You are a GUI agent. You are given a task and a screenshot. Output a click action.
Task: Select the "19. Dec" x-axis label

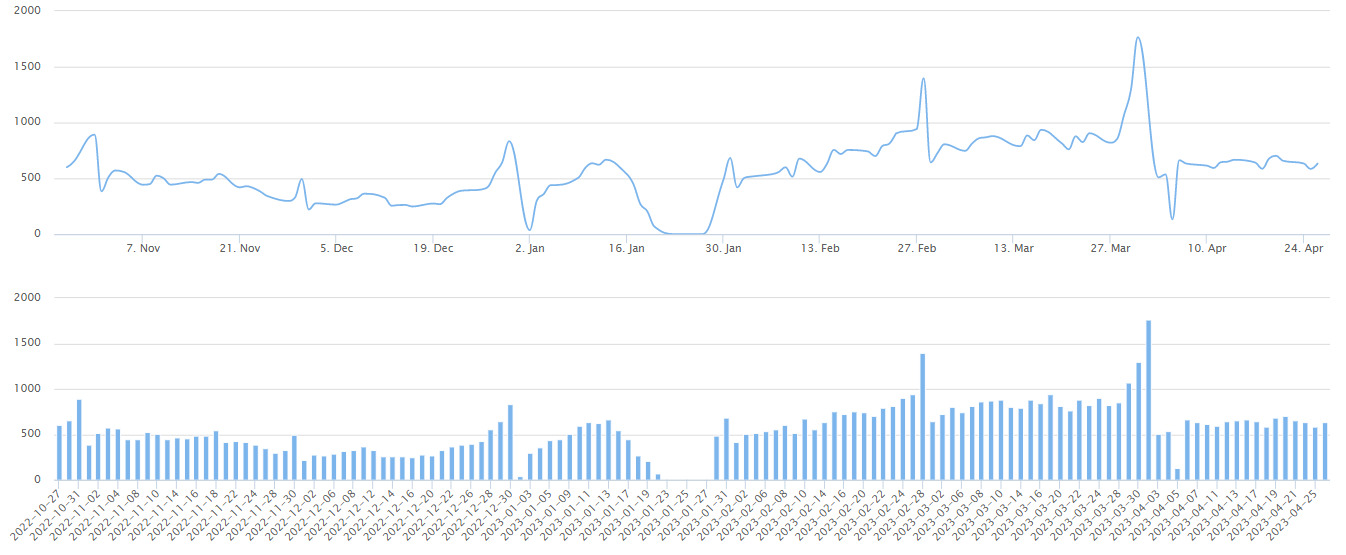433,248
